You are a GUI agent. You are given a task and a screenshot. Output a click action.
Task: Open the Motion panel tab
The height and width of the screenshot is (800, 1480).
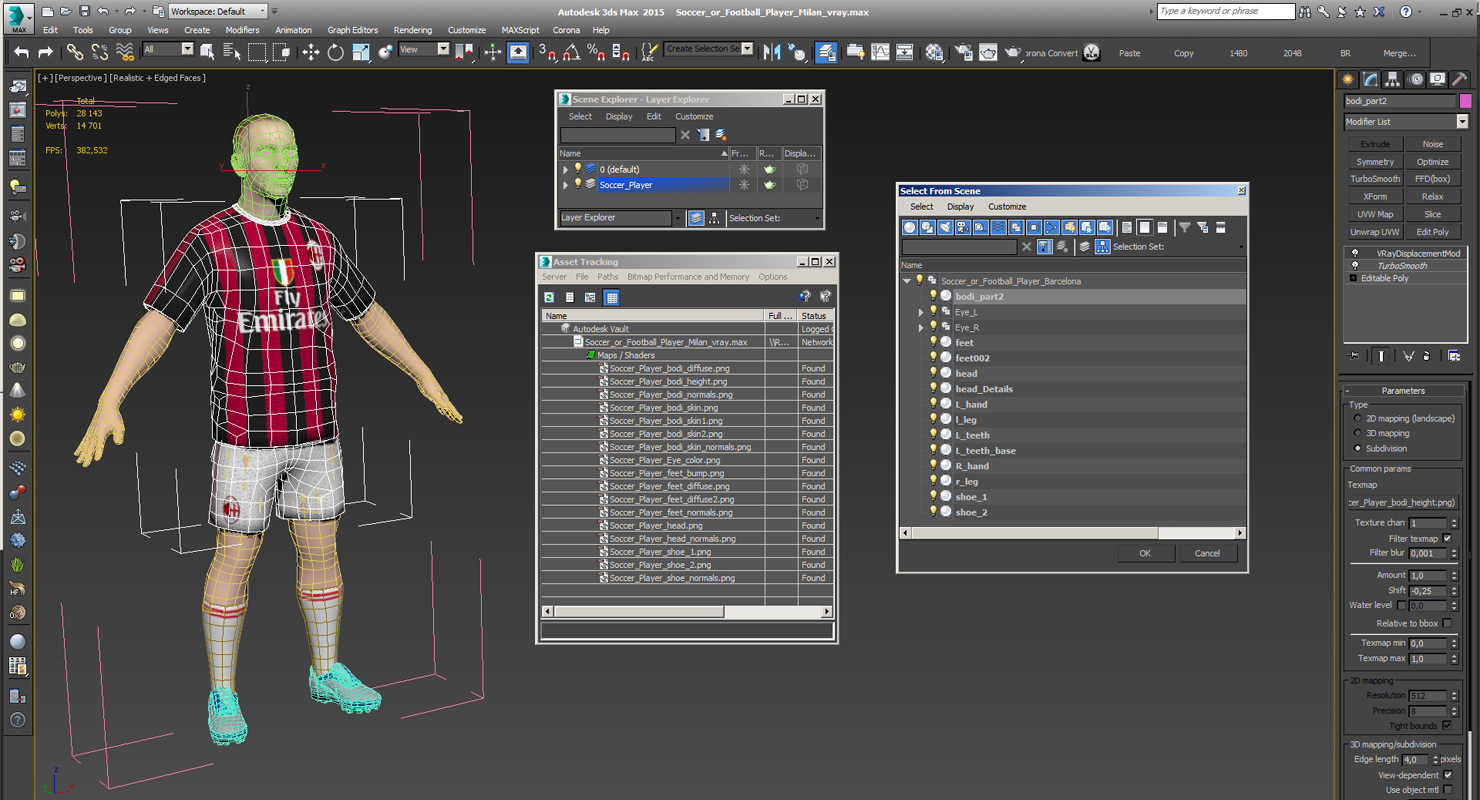pos(1416,79)
